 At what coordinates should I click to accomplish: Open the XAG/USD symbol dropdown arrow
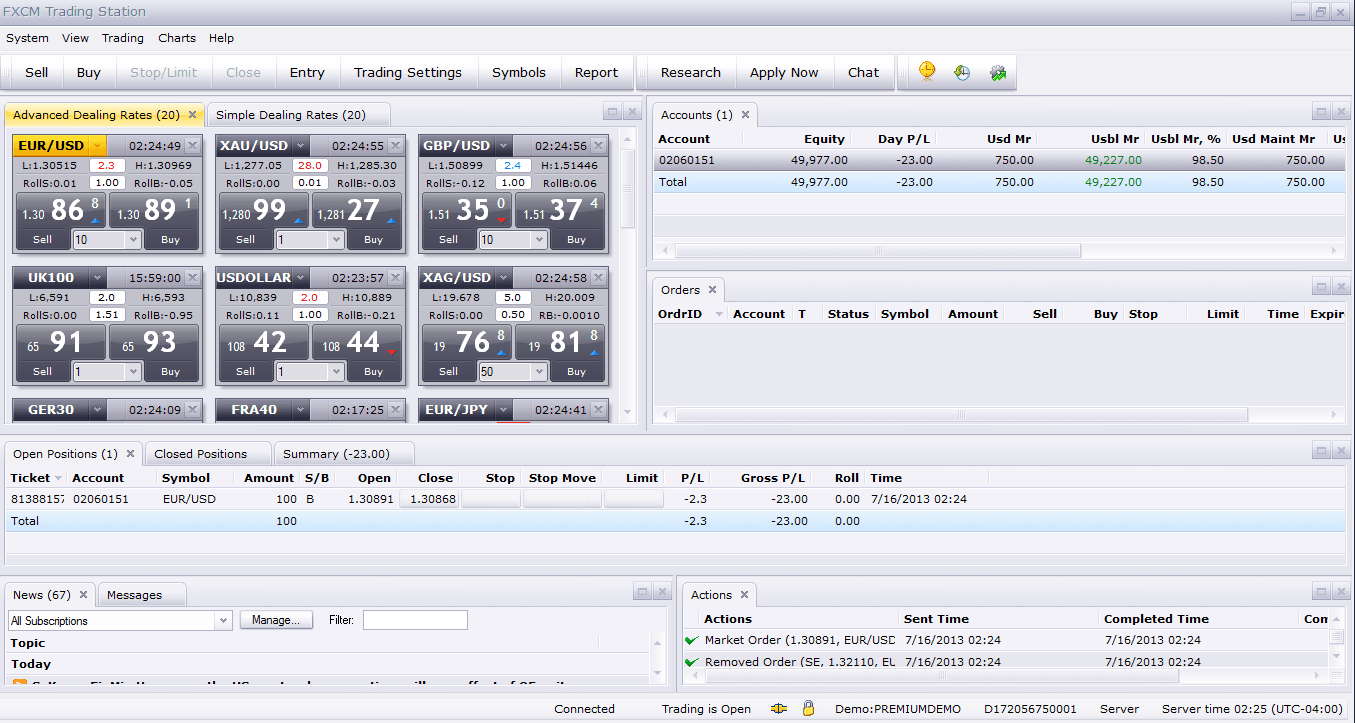point(504,278)
